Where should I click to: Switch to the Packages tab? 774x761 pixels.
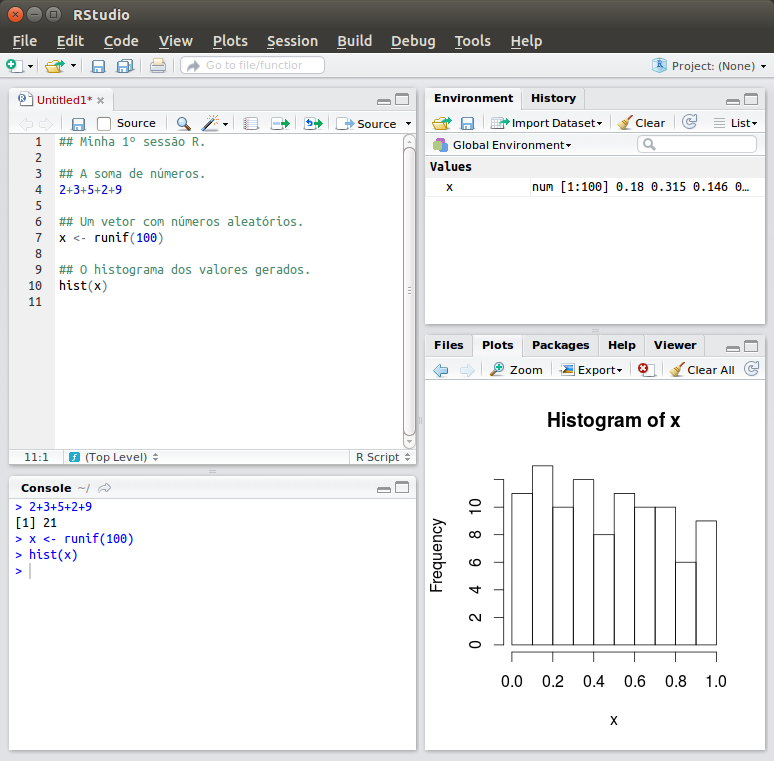[x=560, y=345]
